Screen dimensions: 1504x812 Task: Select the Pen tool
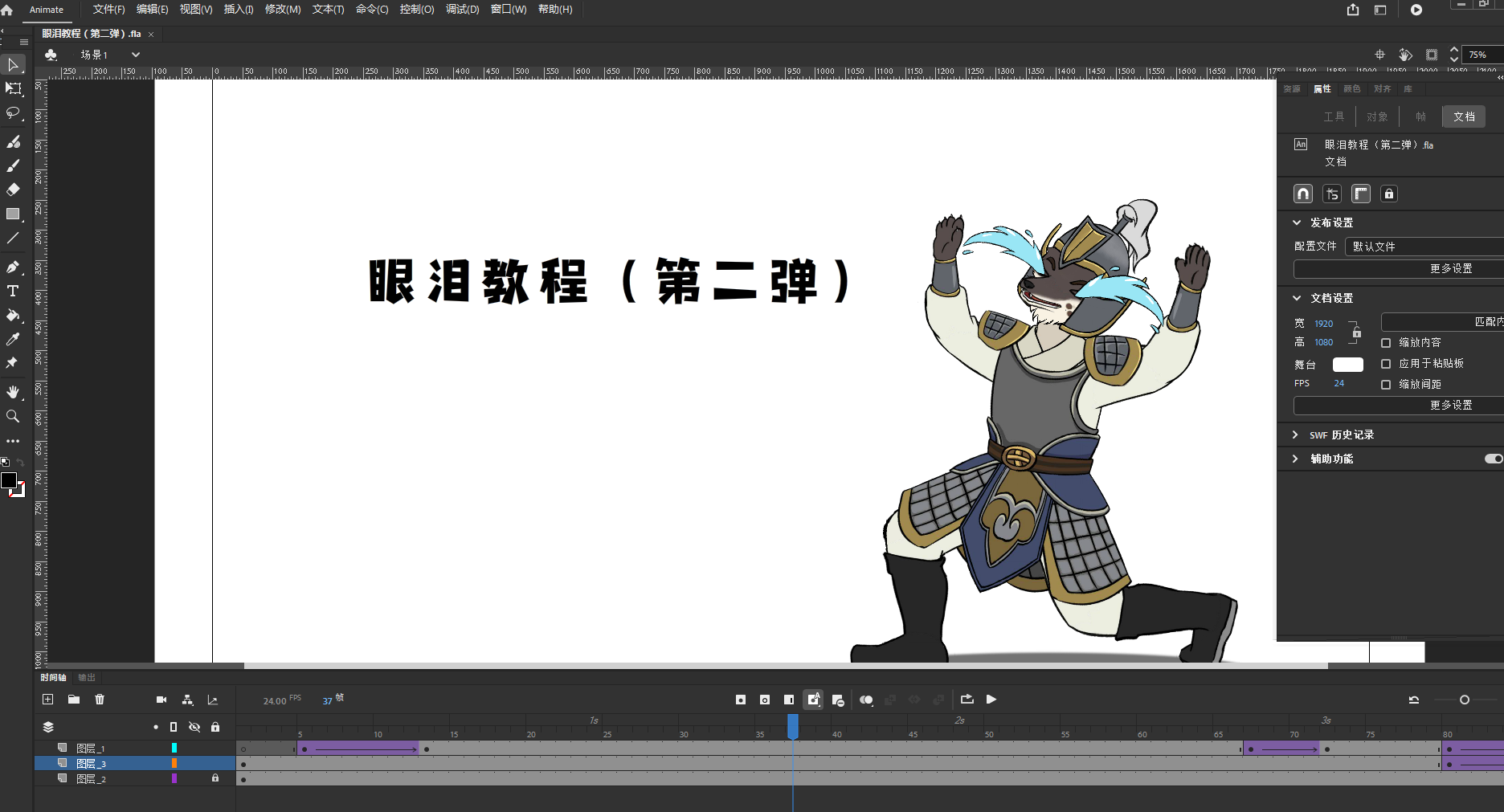pyautogui.click(x=13, y=267)
